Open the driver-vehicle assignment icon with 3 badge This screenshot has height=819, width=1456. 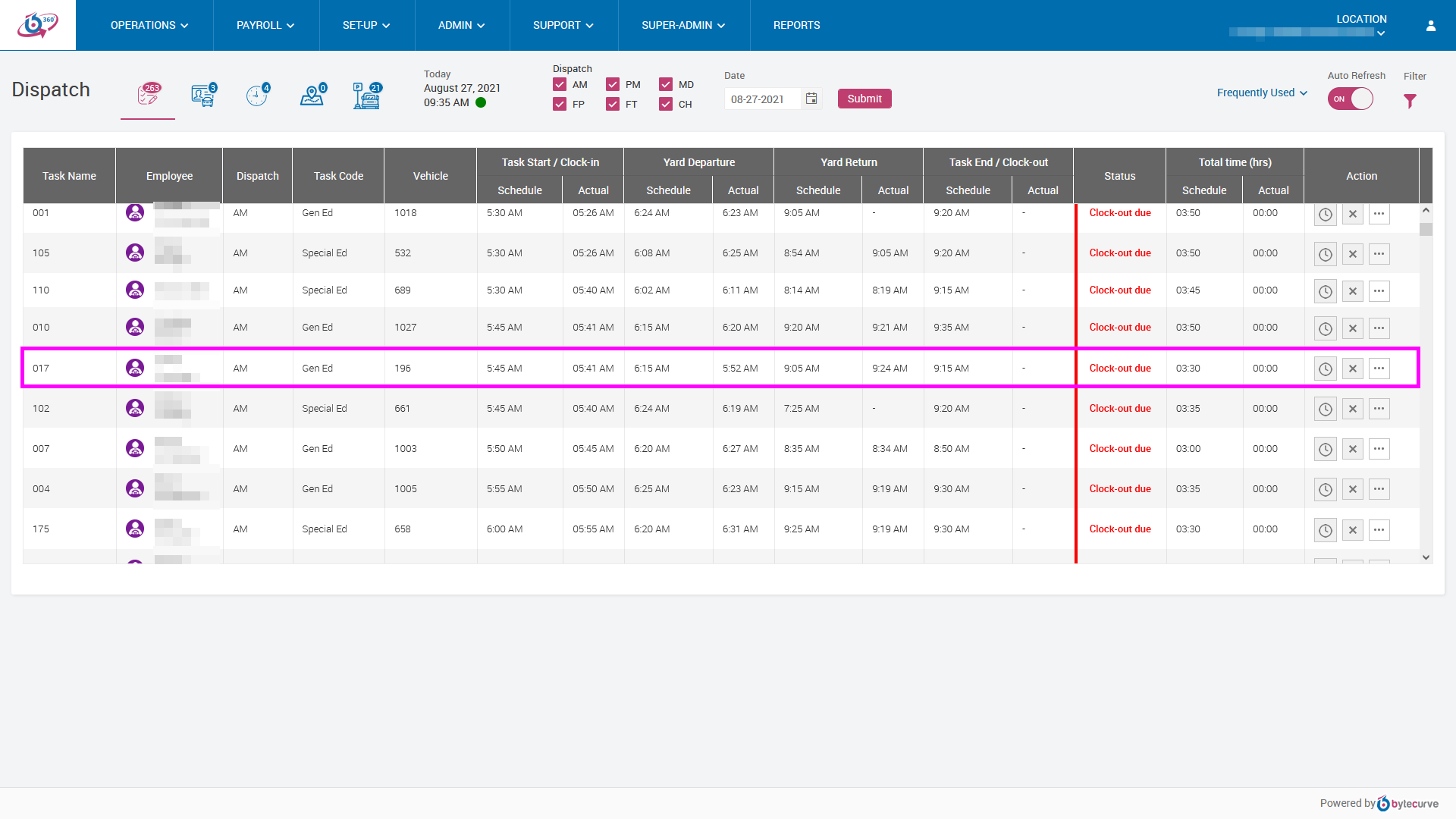point(203,96)
